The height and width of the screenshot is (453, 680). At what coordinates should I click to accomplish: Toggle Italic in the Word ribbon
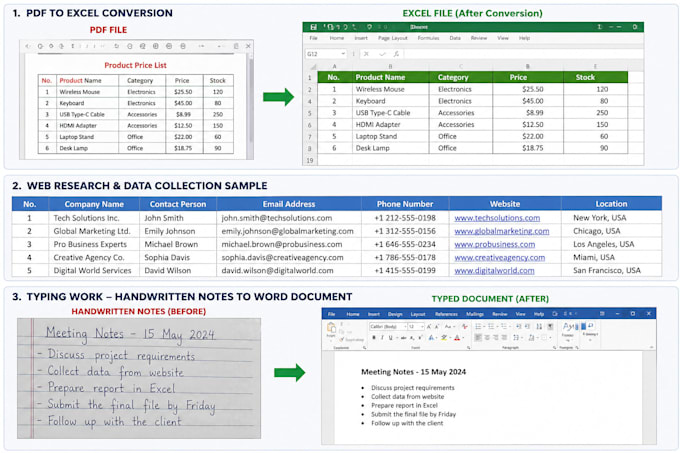click(x=382, y=338)
